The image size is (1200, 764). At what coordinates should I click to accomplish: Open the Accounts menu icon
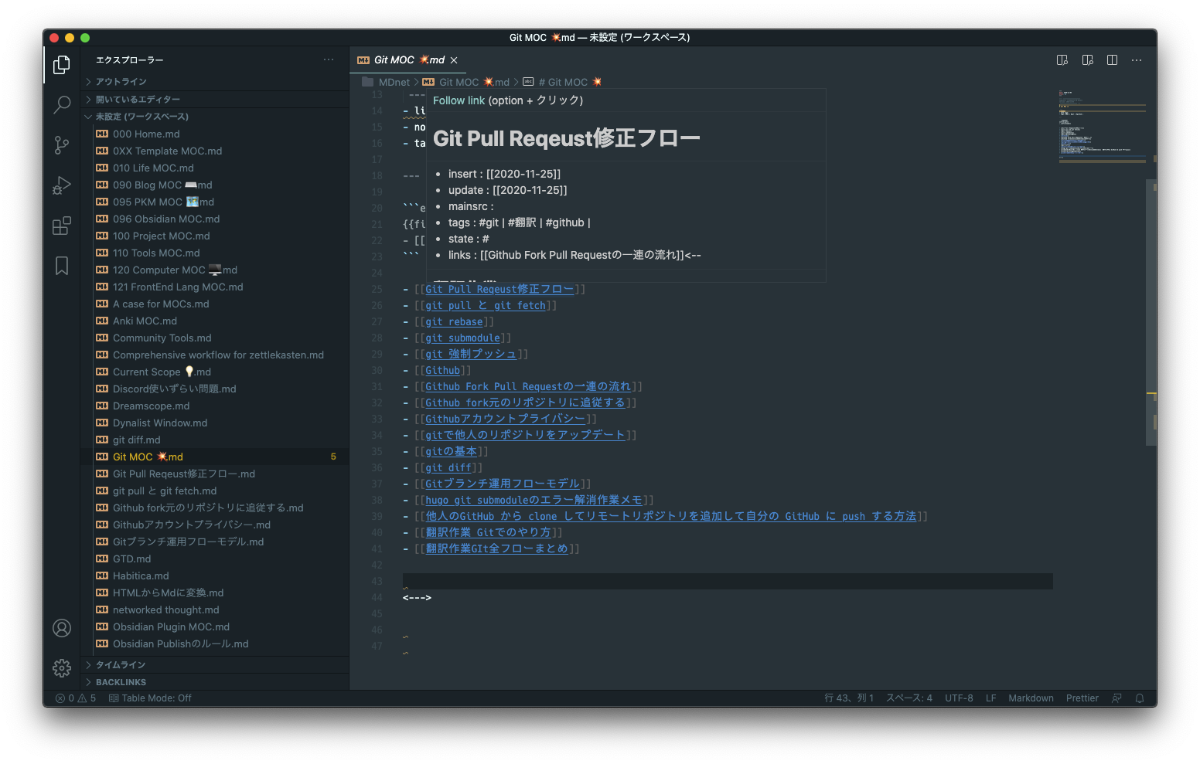tap(62, 628)
